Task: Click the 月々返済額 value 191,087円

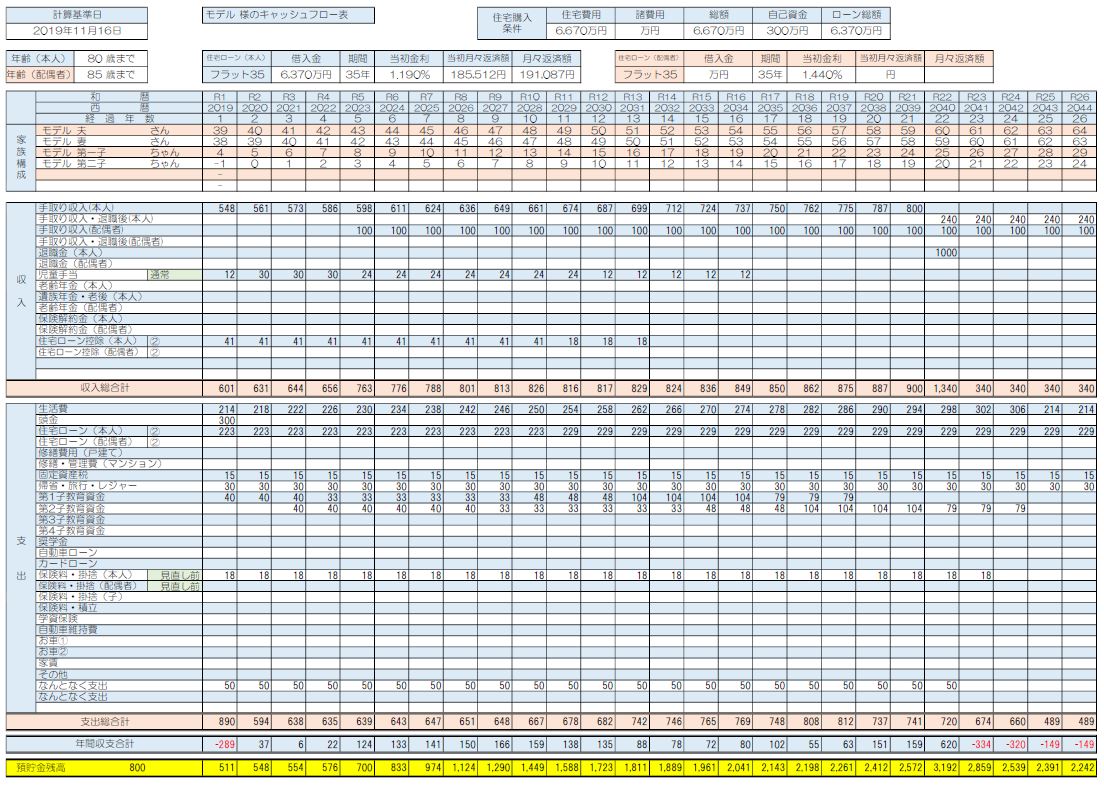Action: tap(547, 74)
